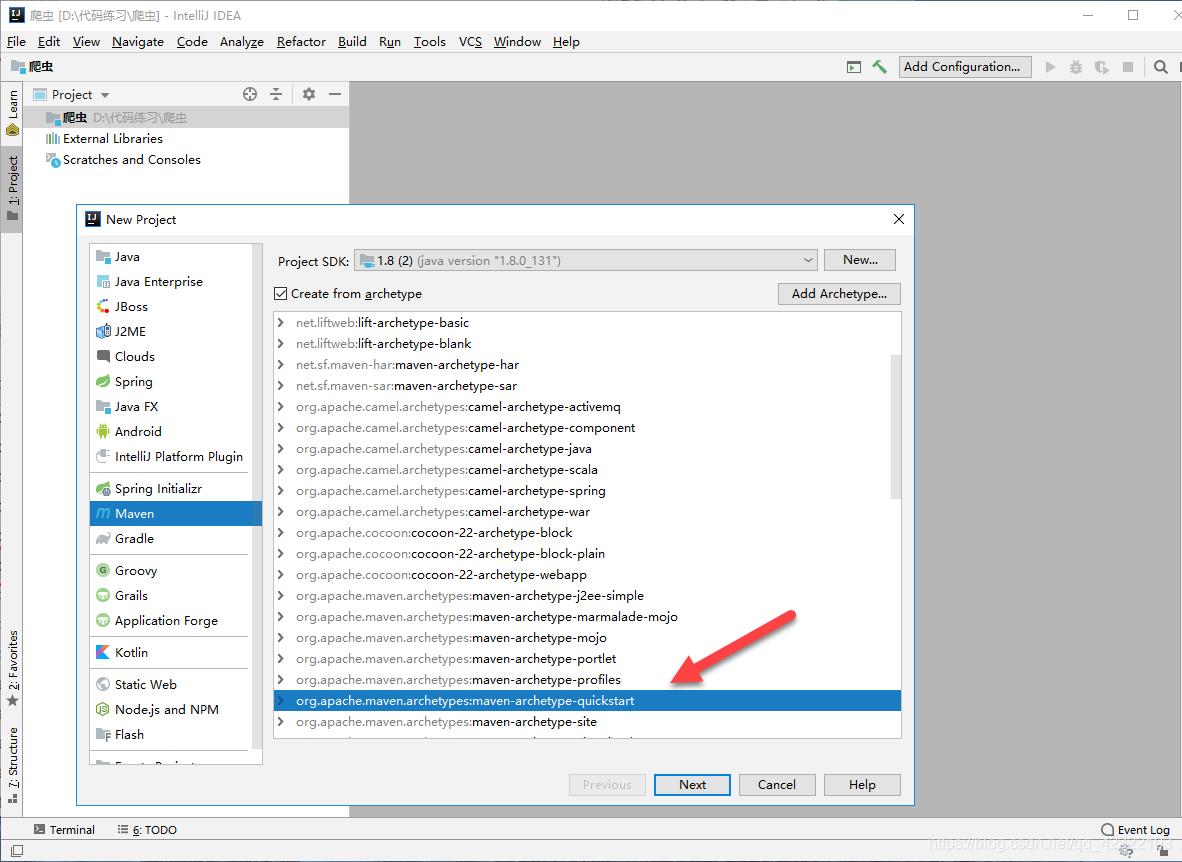Click archetype list vertical scrollbar
The width and height of the screenshot is (1182, 862).
[x=896, y=426]
